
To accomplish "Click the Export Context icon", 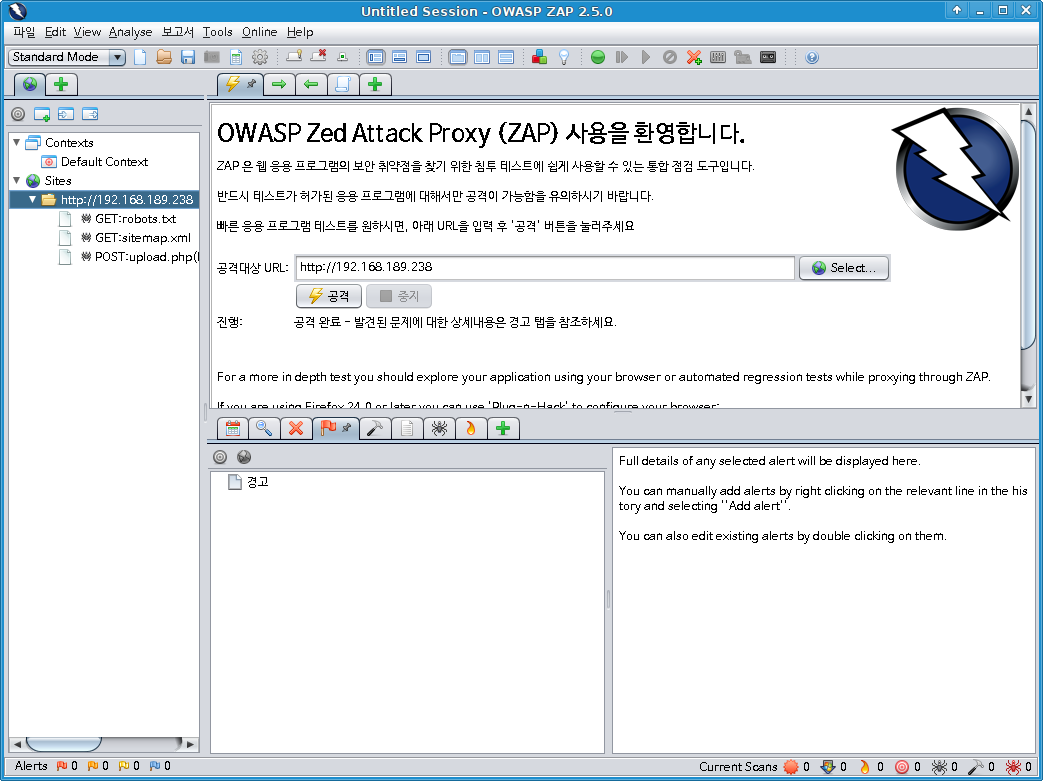I will click(90, 114).
